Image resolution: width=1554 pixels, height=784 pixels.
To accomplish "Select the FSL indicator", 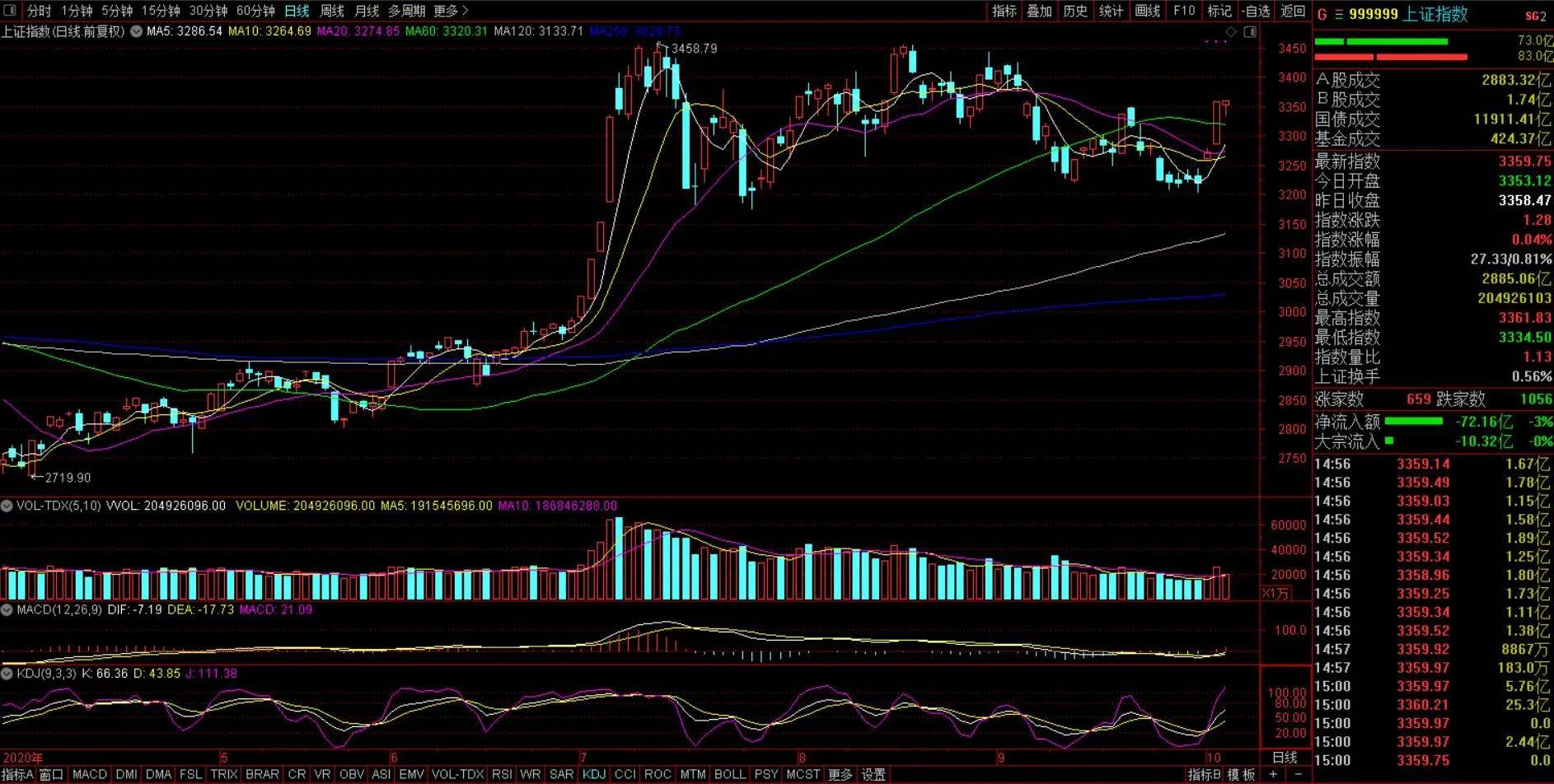I will click(x=191, y=775).
